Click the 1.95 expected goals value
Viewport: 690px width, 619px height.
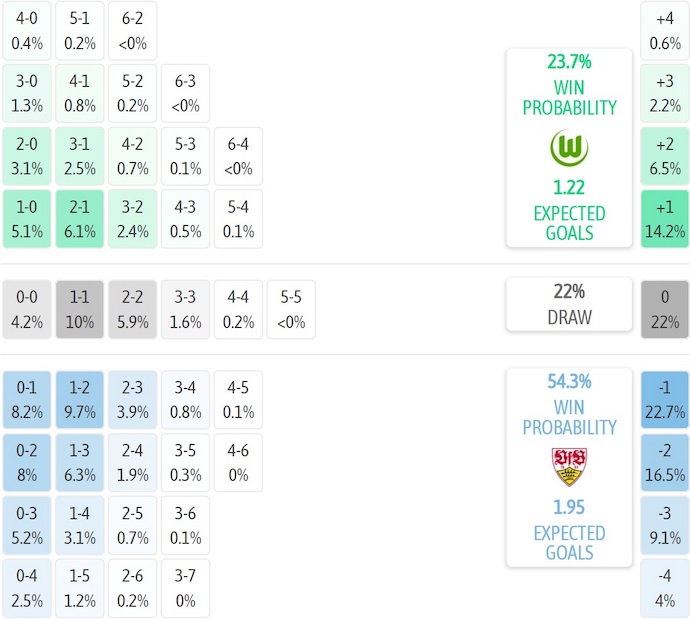coord(569,507)
